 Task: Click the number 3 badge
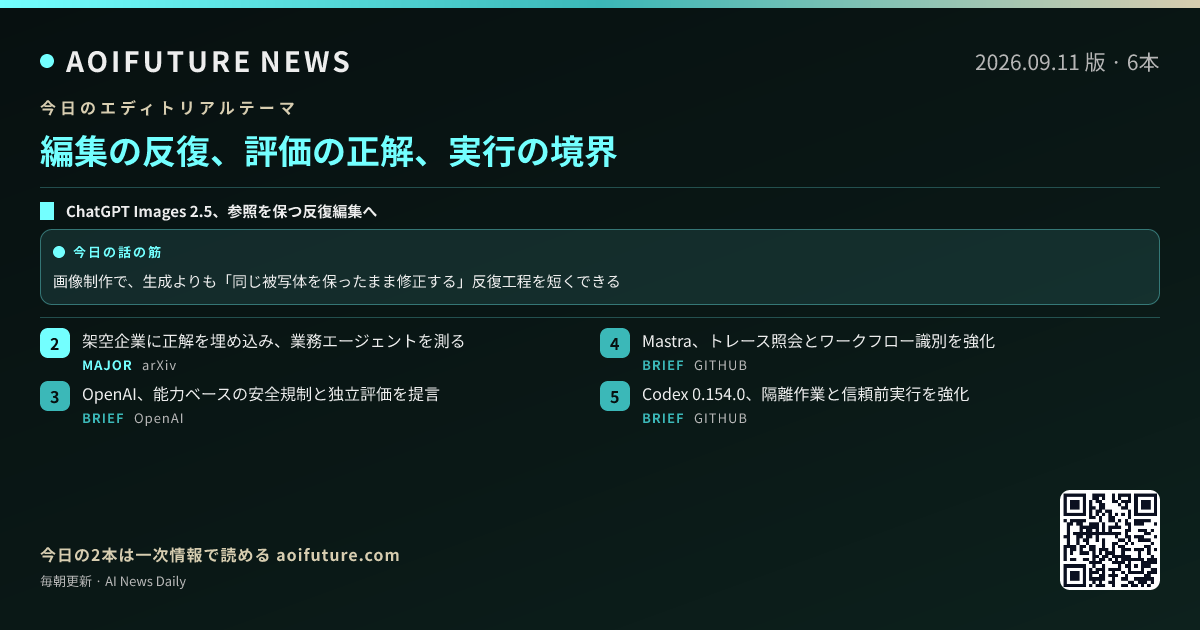[54, 396]
